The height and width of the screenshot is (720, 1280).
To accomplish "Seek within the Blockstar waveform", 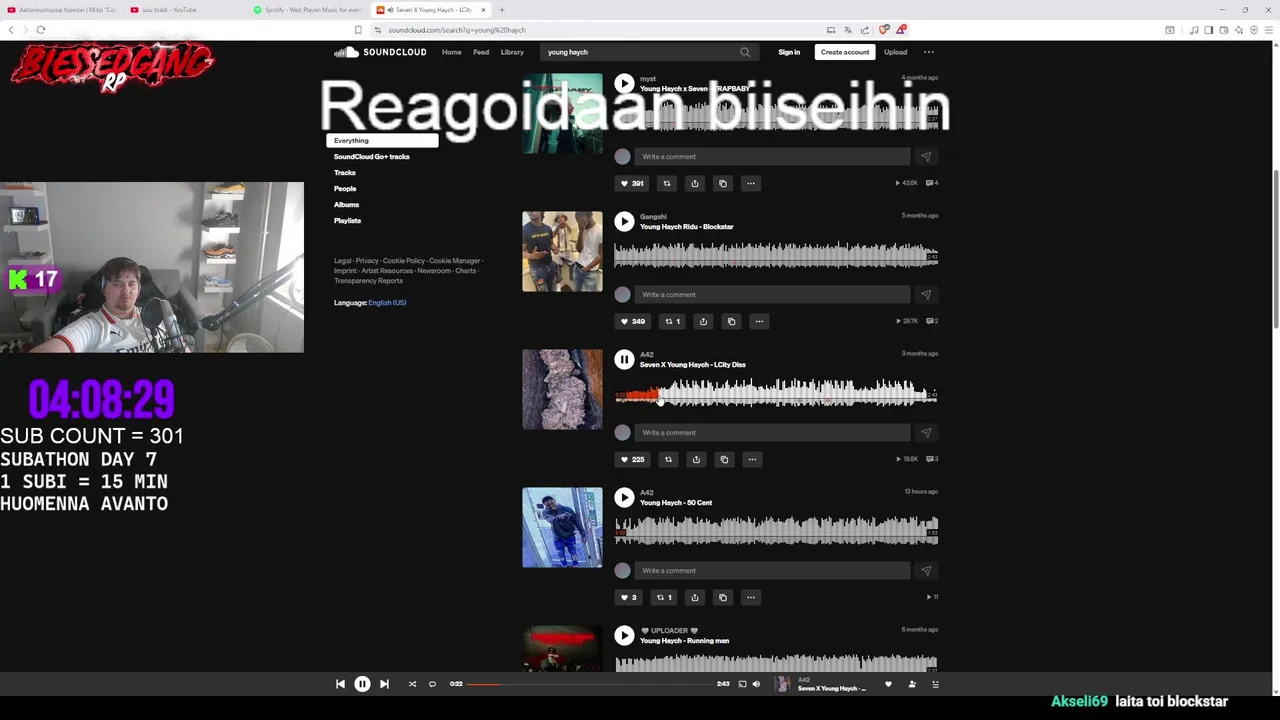I will (x=775, y=255).
